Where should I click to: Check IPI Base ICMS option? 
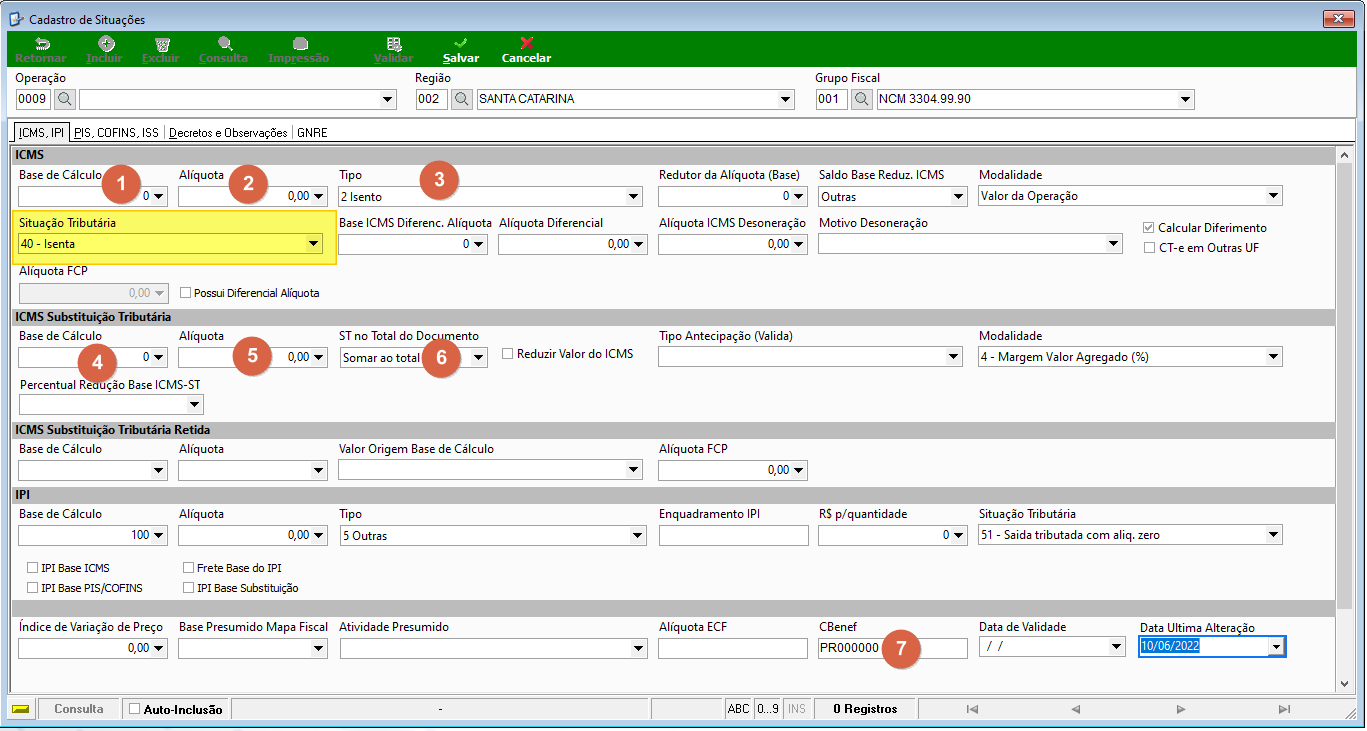pyautogui.click(x=34, y=568)
